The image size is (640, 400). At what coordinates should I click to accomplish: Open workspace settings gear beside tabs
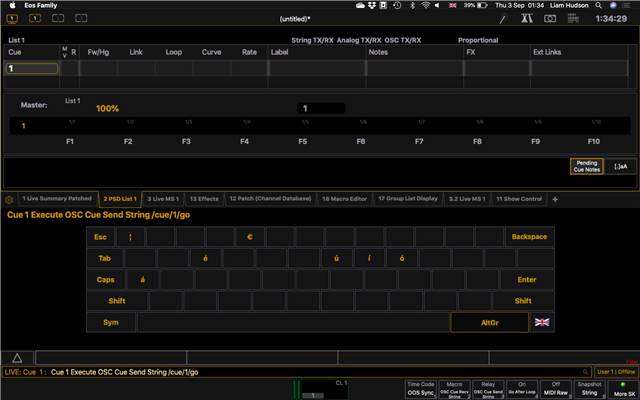pyautogui.click(x=9, y=200)
